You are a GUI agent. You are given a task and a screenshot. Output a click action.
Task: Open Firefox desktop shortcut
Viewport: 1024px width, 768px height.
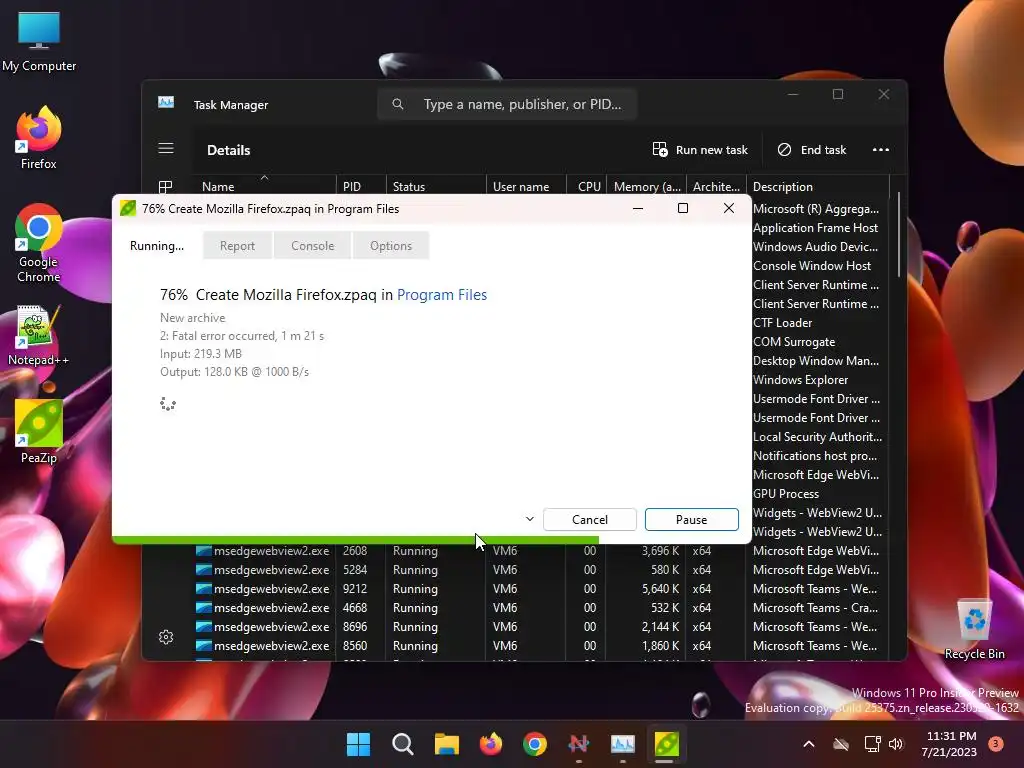[39, 138]
